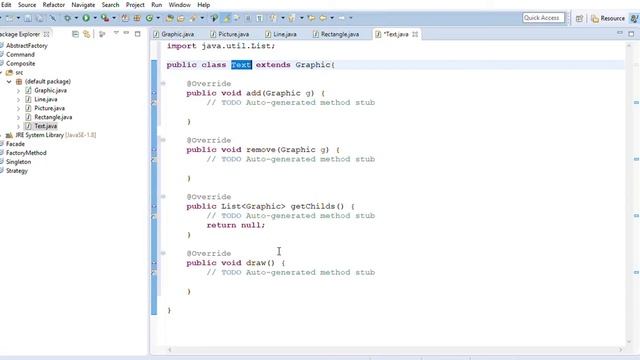Click the Debug bug icon
Image resolution: width=640 pixels, height=360 pixels.
(x=67, y=18)
